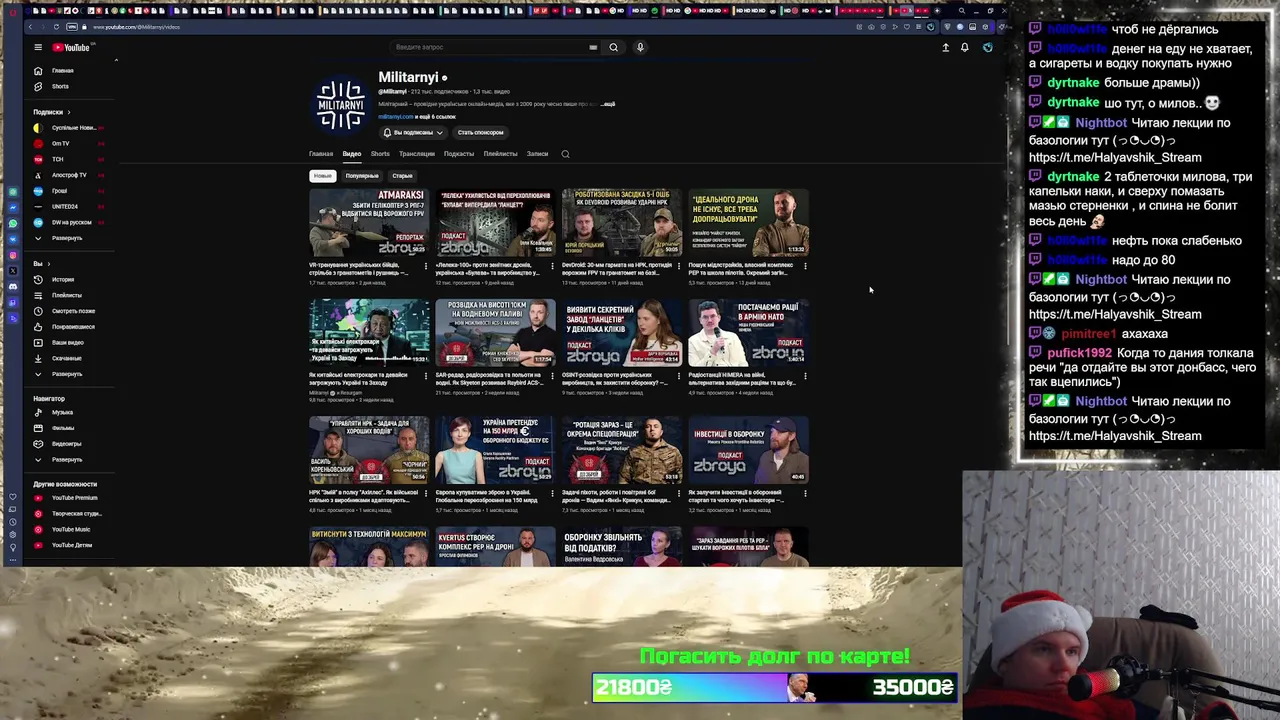Open Opera sidebar settings gear

point(13,534)
